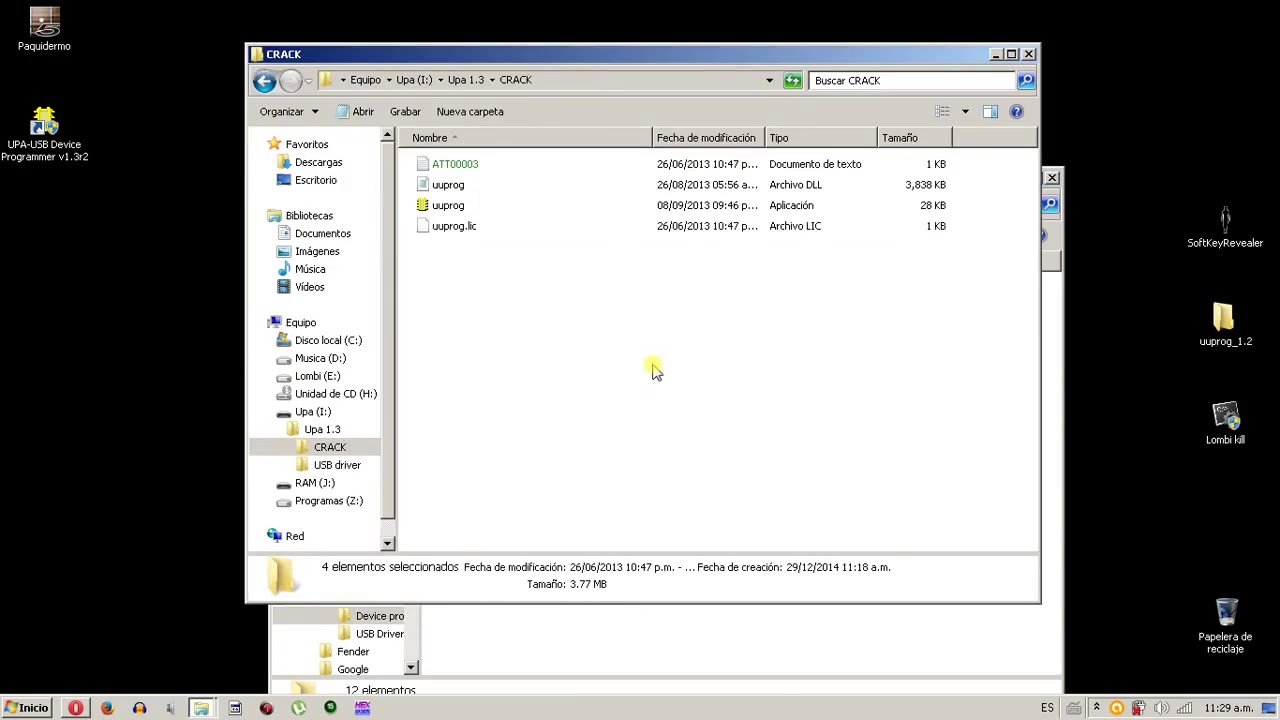Click the volume speaker in the system tray
Screen dimensions: 1280x720
tap(1161, 708)
